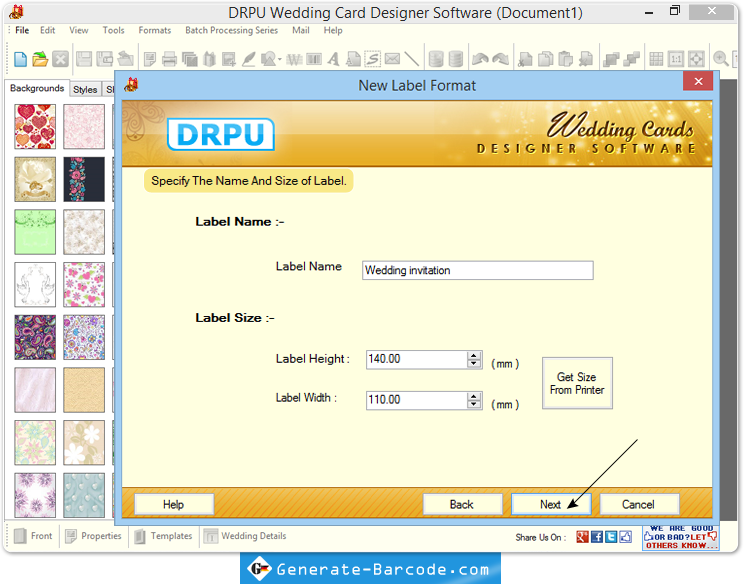
Task: Click the first database cylinder icon
Action: (436, 59)
